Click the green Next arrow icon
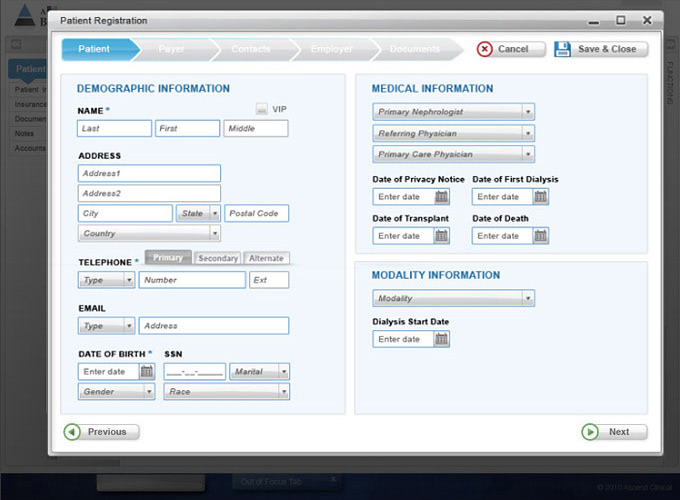The width and height of the screenshot is (680, 500). [x=590, y=432]
